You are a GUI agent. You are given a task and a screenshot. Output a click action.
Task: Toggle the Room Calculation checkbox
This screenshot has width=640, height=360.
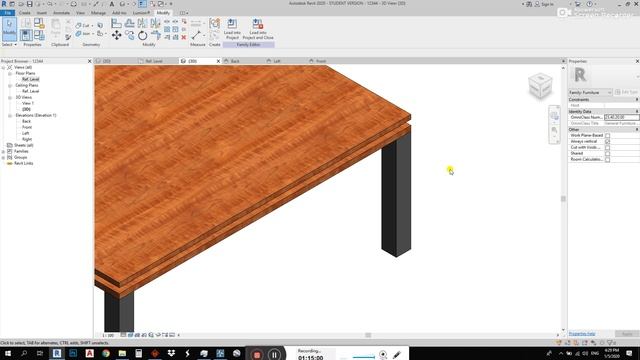pos(607,160)
